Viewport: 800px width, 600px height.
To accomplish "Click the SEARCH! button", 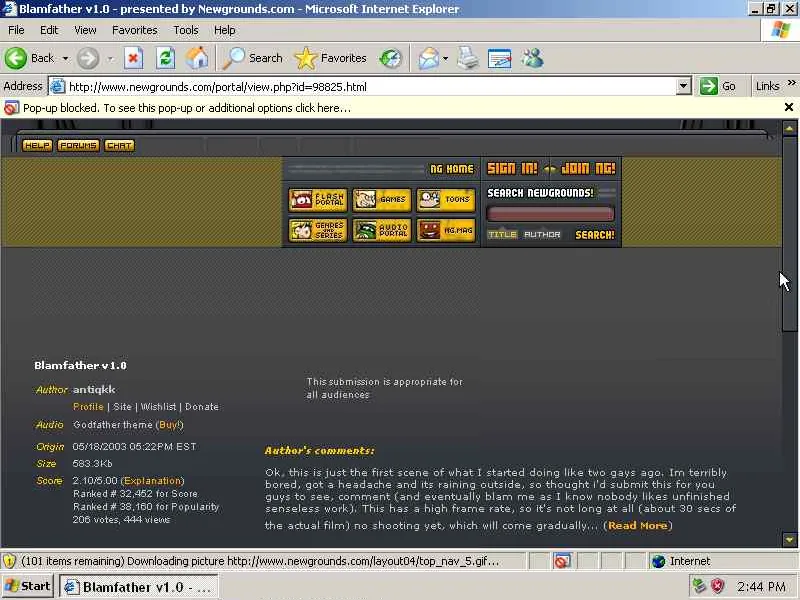I will tap(595, 235).
